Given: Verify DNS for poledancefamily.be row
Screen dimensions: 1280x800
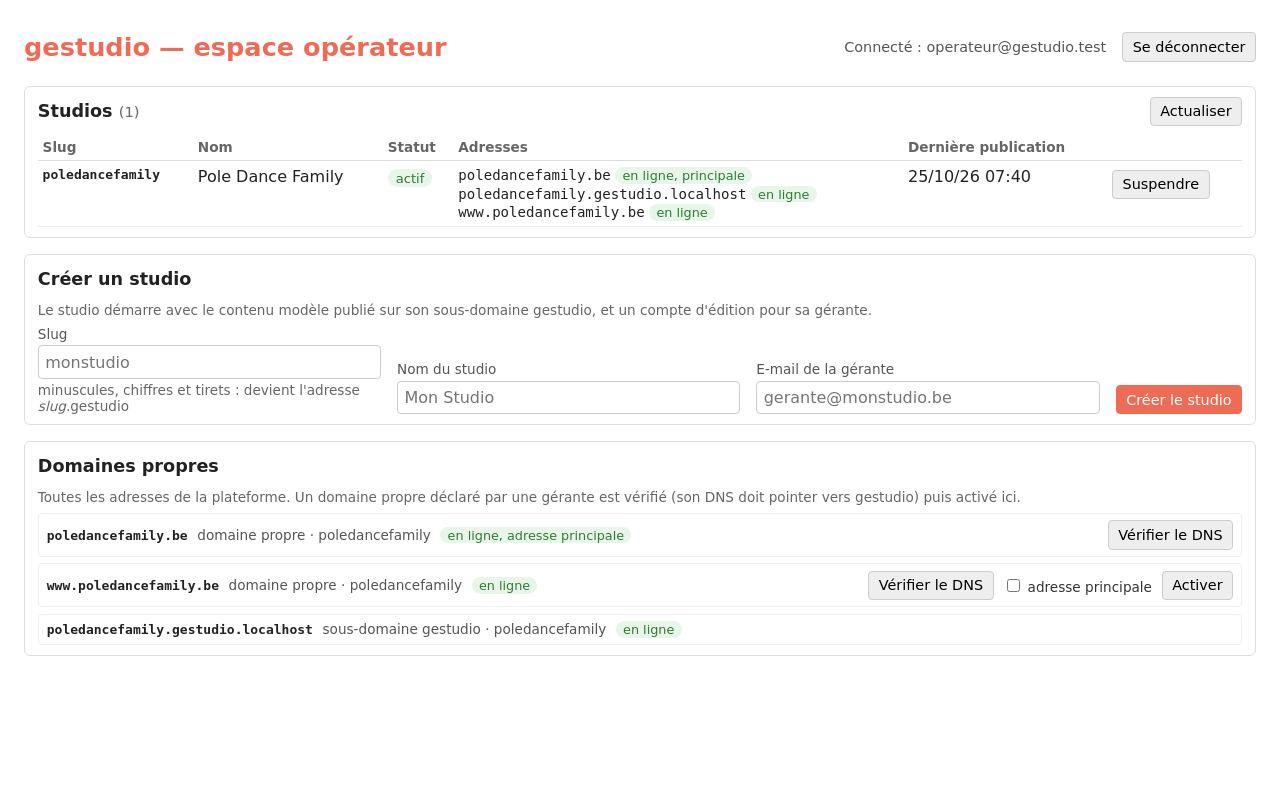Looking at the screenshot, I should [1170, 535].
